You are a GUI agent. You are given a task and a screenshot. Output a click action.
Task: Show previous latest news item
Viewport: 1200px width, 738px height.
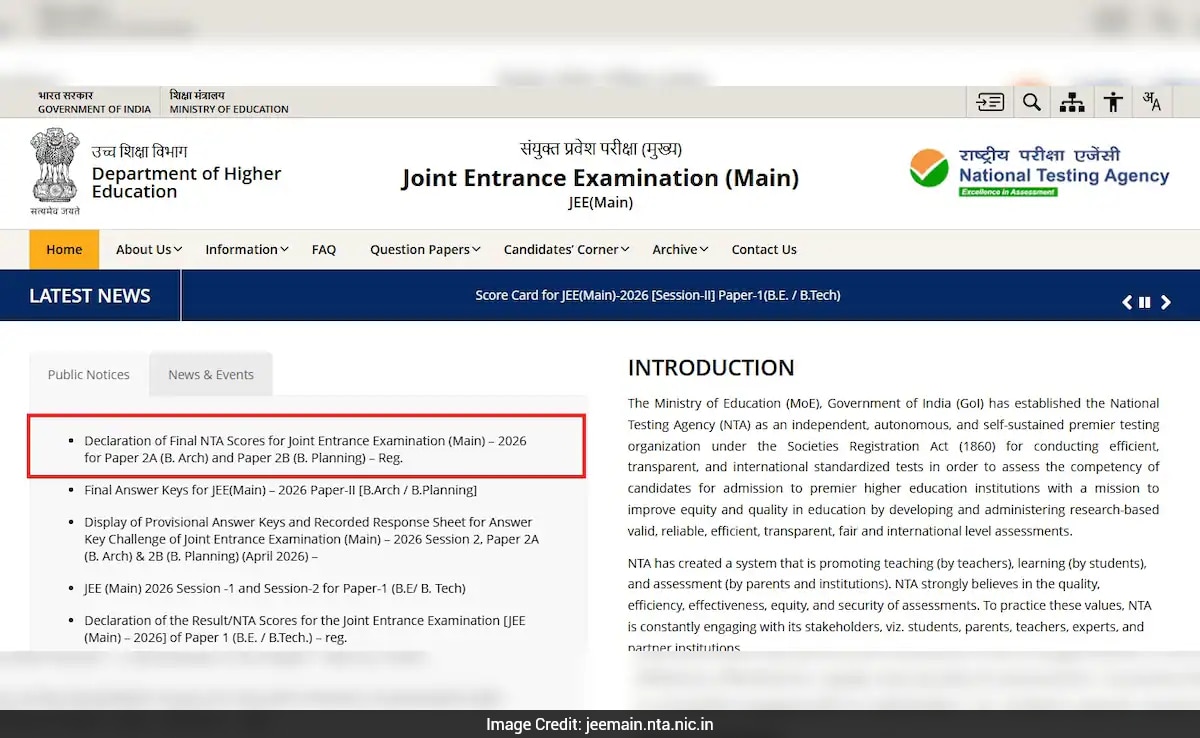pos(1127,302)
